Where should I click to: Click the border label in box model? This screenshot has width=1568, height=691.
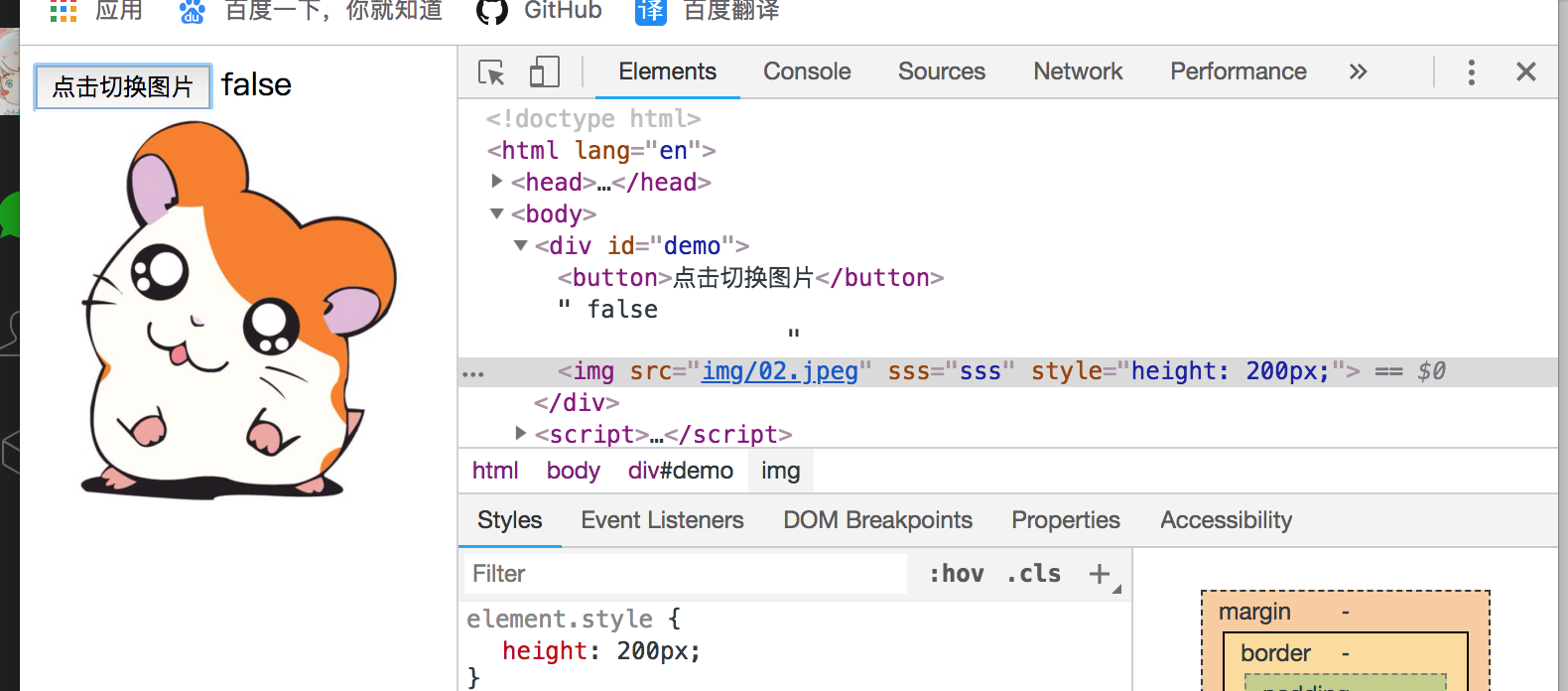(x=1275, y=653)
